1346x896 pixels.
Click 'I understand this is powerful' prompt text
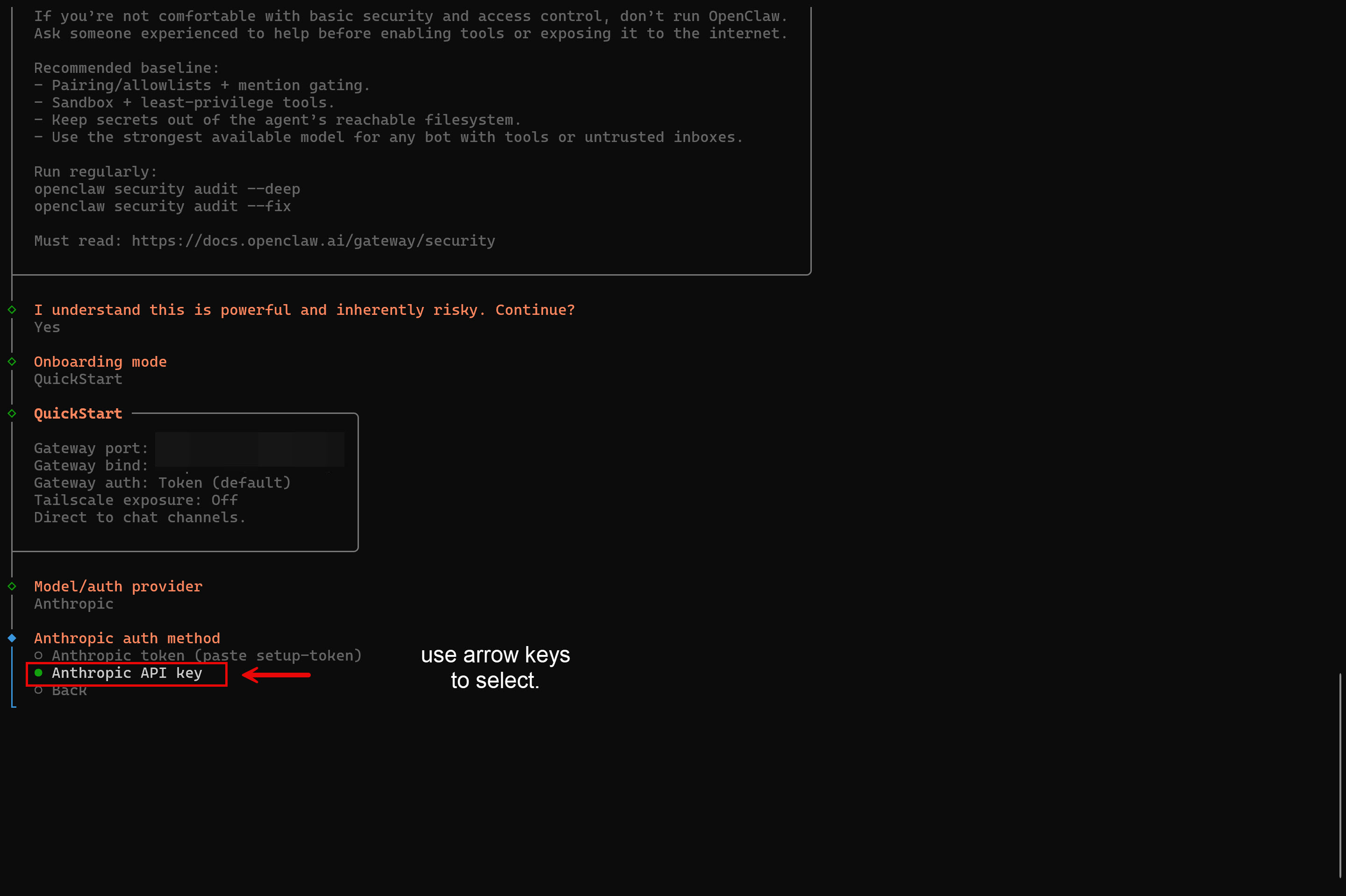point(304,310)
